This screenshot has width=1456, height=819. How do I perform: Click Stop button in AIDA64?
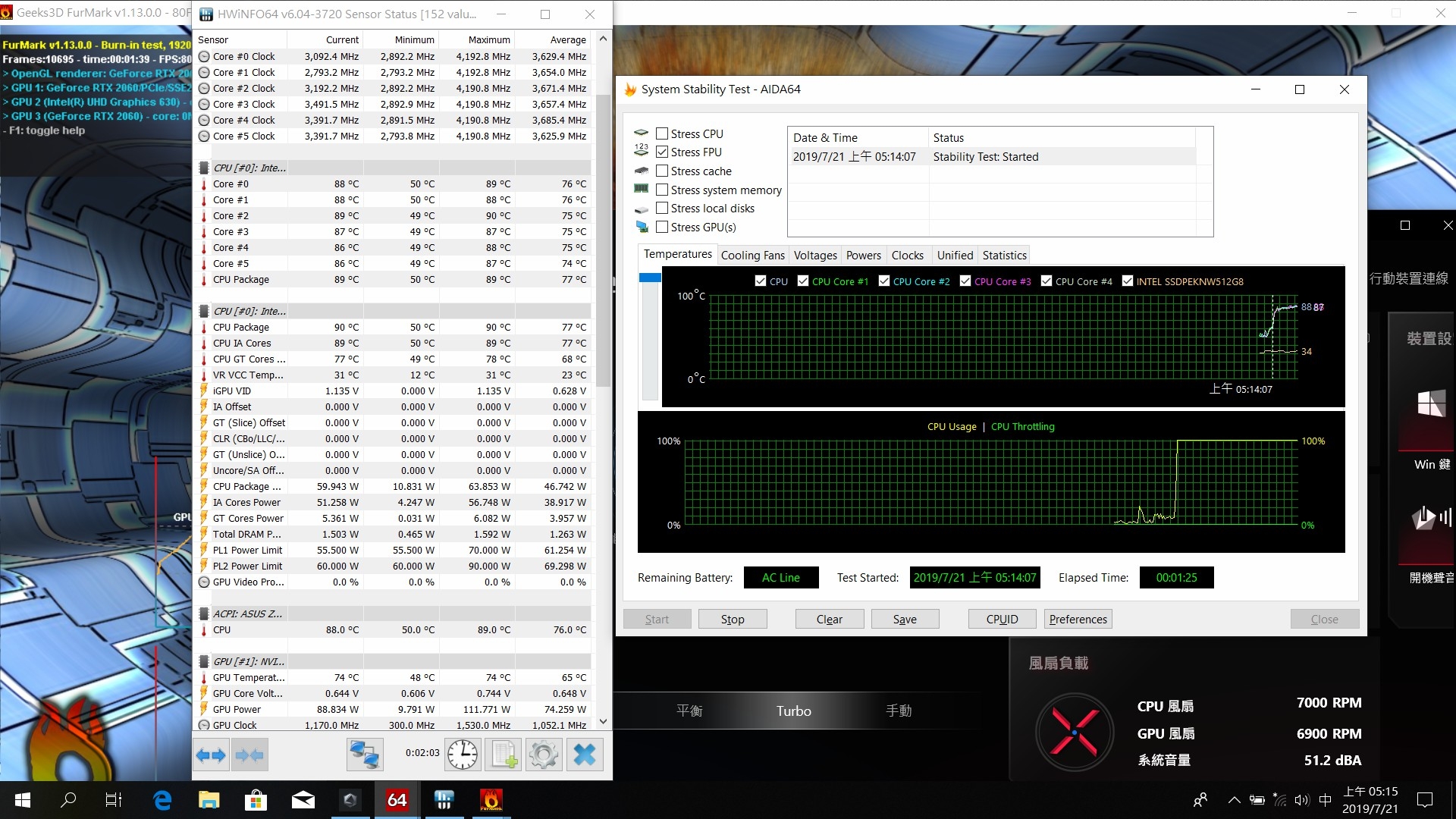(733, 619)
